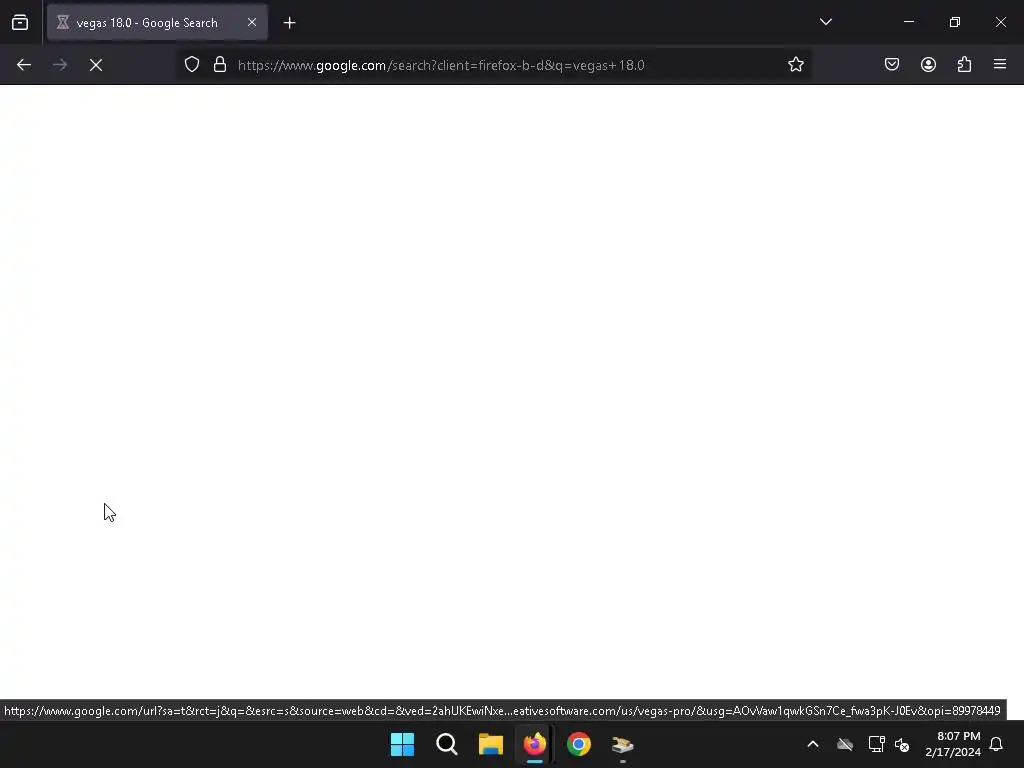Open a new tab with the plus button
The width and height of the screenshot is (1024, 768).
pos(289,23)
